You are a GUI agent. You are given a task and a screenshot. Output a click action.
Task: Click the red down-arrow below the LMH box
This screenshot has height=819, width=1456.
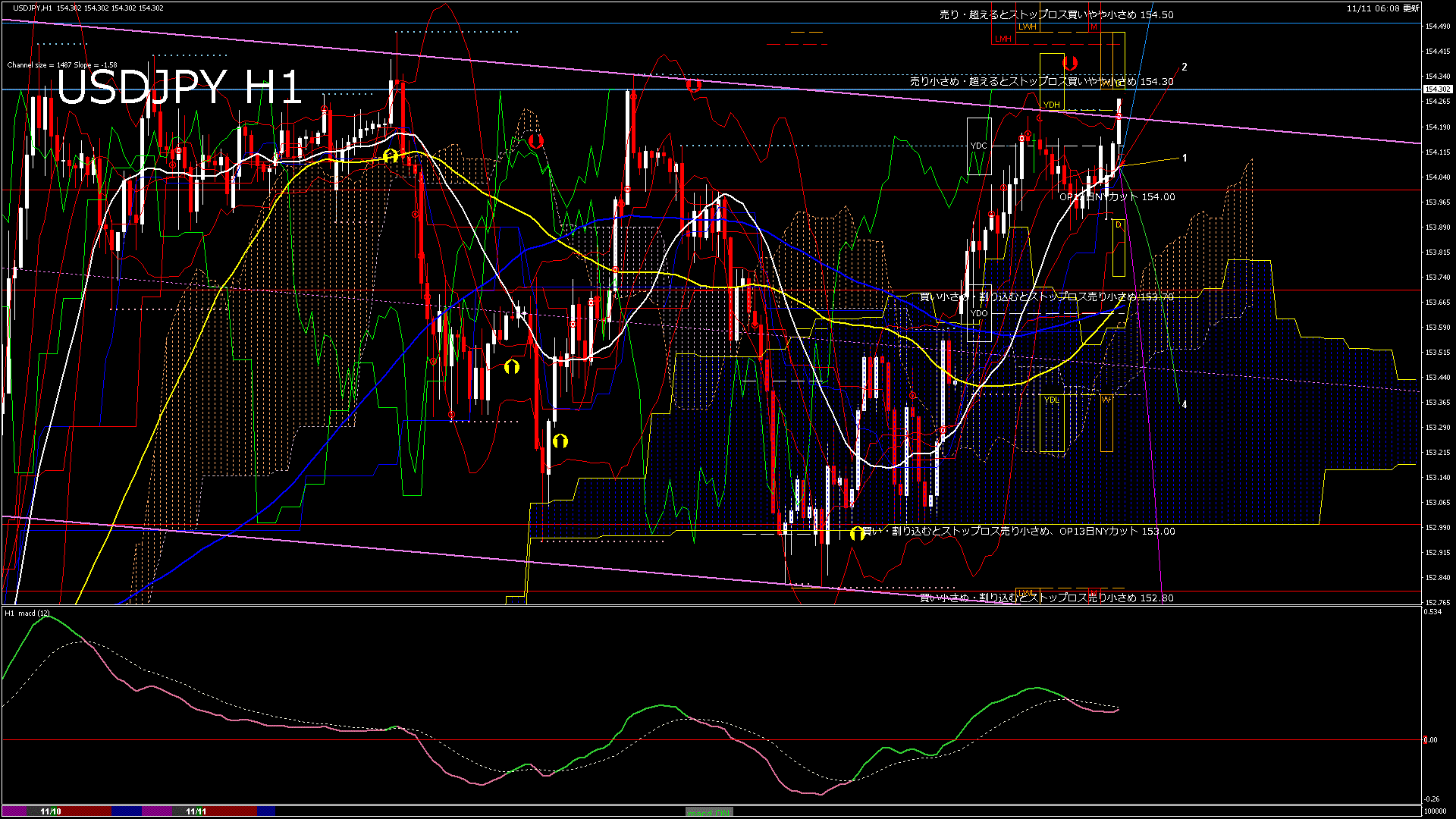(x=1070, y=63)
